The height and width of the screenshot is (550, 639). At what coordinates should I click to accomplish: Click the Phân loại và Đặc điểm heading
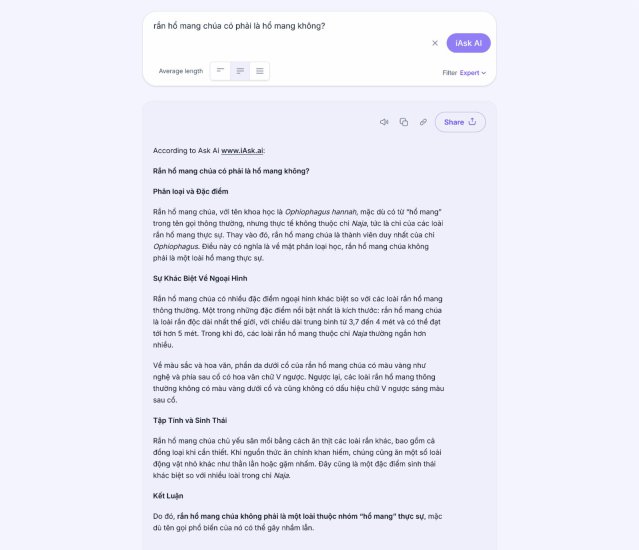tap(190, 191)
